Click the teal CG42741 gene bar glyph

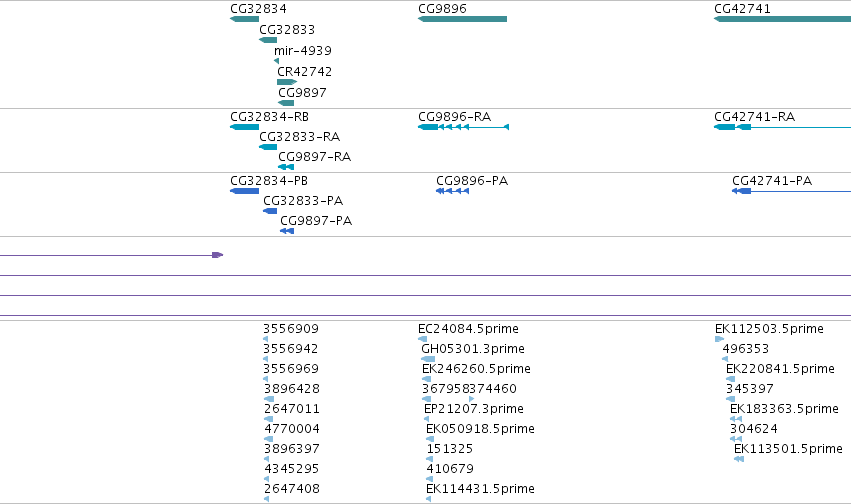(782, 19)
